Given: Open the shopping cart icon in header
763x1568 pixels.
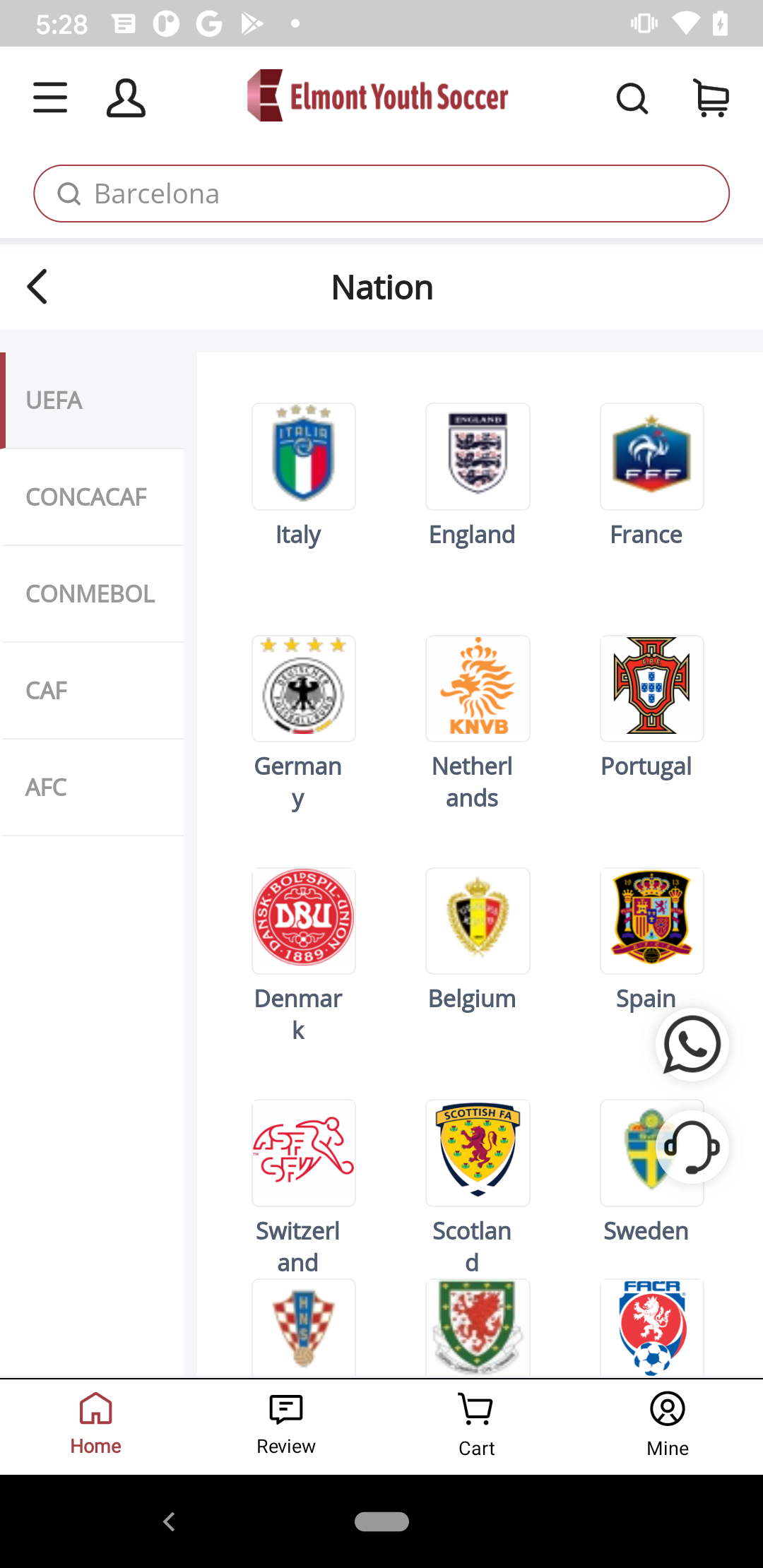Looking at the screenshot, I should (x=711, y=97).
